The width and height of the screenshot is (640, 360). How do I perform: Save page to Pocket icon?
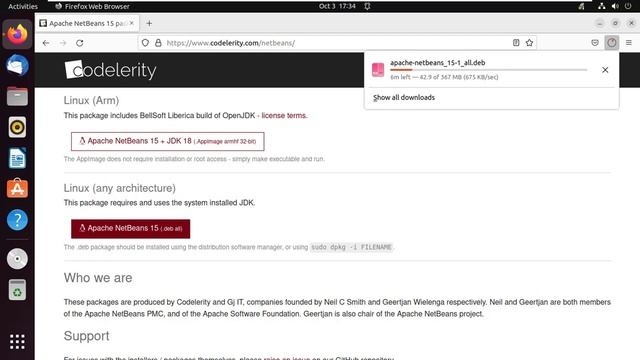(595, 42)
